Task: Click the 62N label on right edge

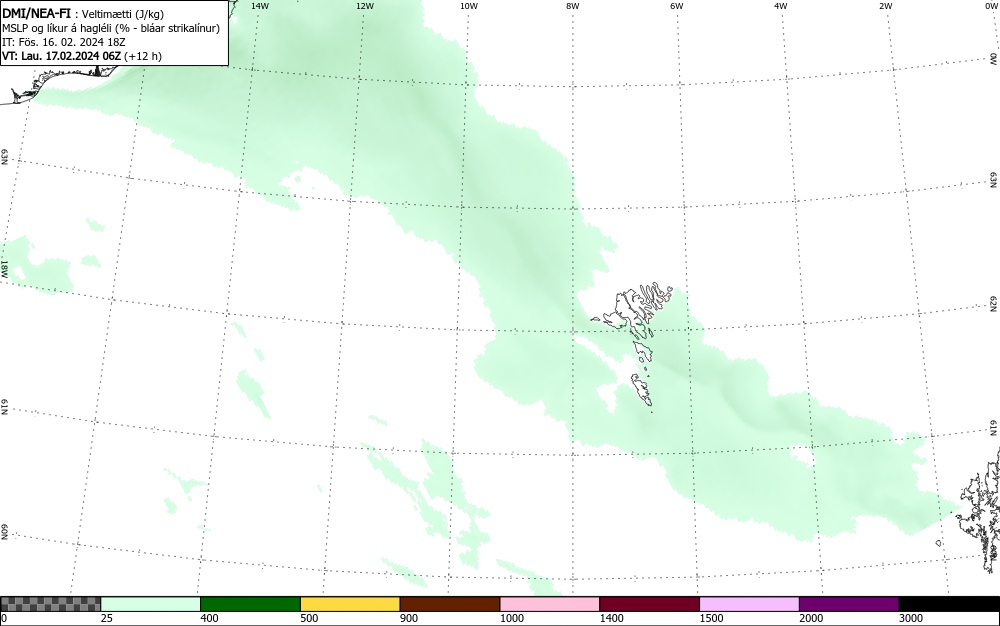Action: [994, 304]
